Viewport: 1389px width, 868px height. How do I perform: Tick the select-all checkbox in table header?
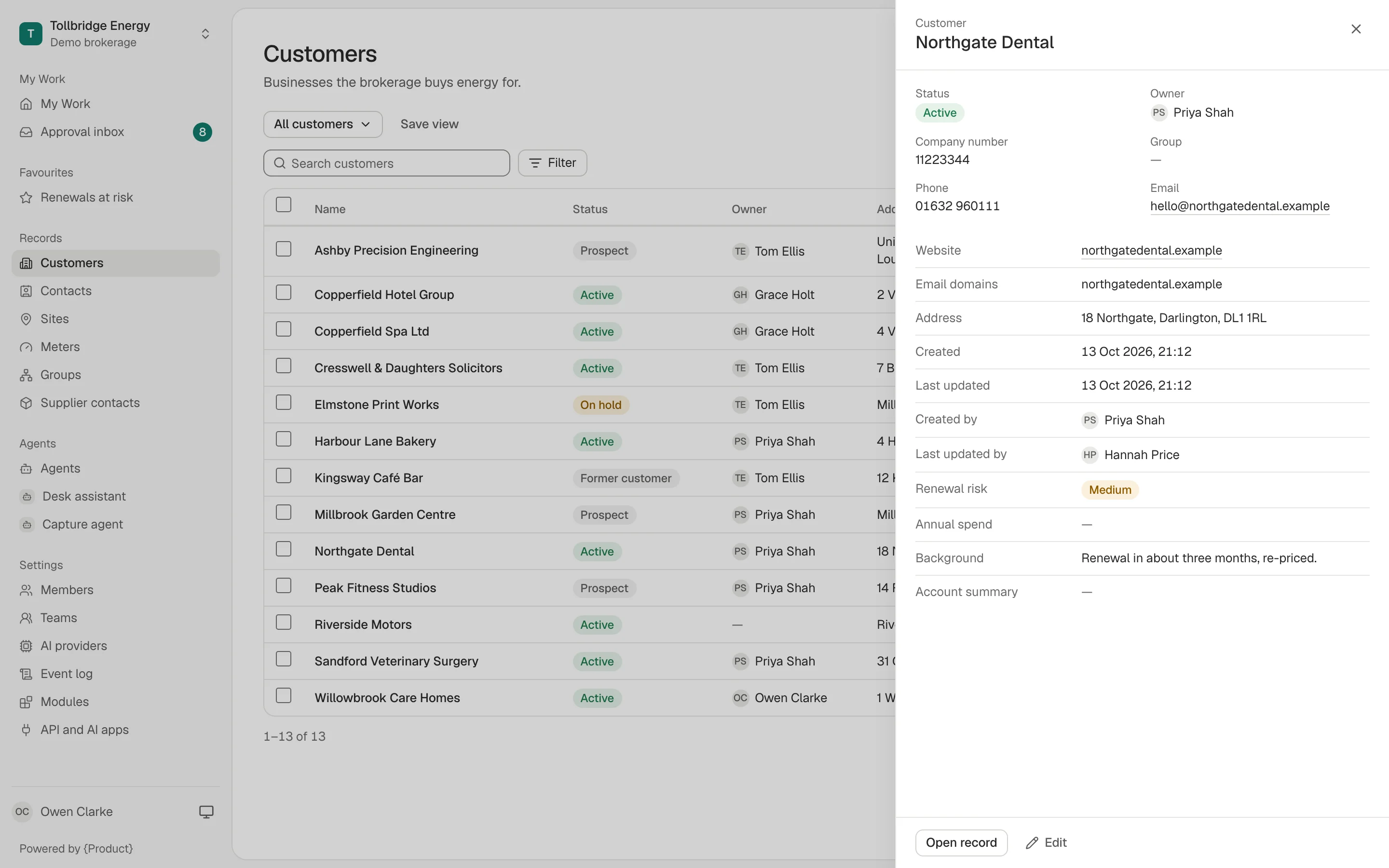point(284,204)
